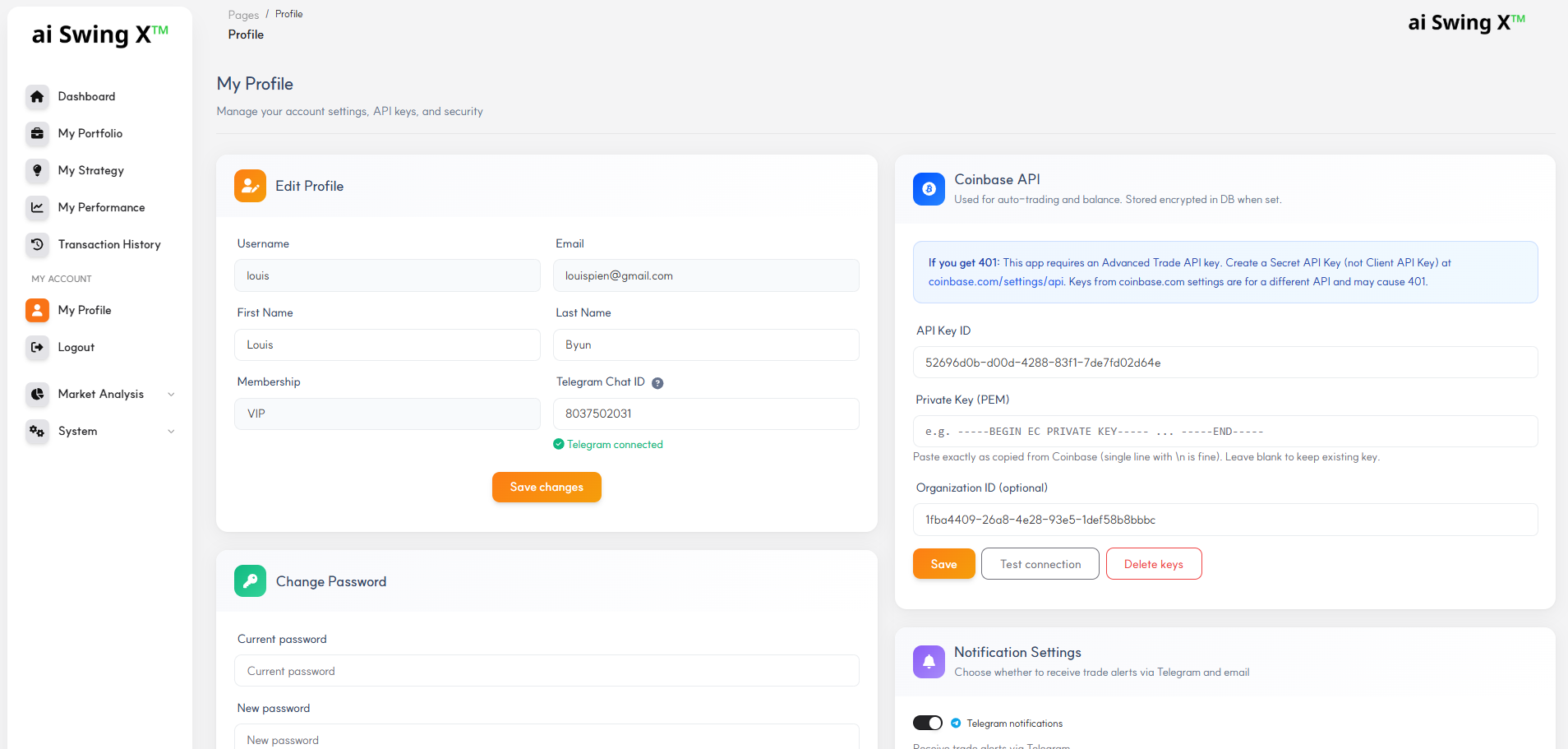Click the green Change Password key icon
1568x749 pixels.
(250, 580)
